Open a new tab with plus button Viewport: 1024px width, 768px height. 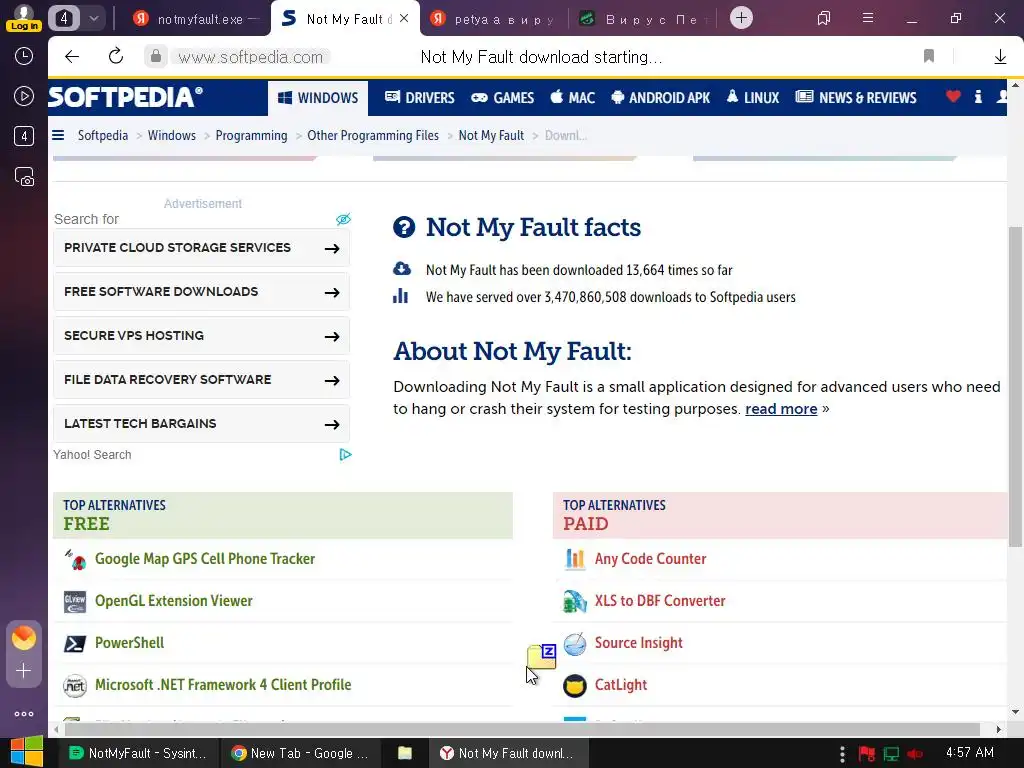pos(741,18)
